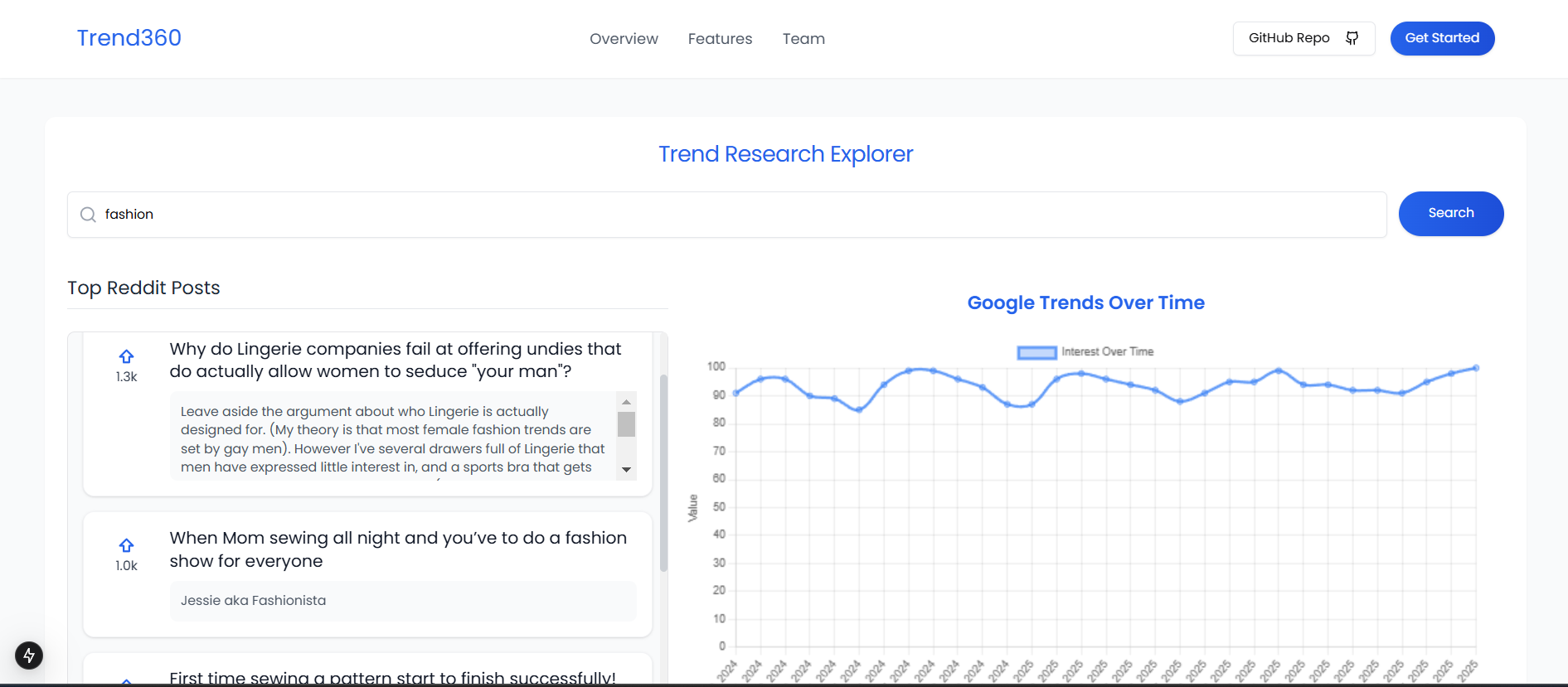
Task: Click down arrow of post text scrollbar
Action: tap(626, 470)
